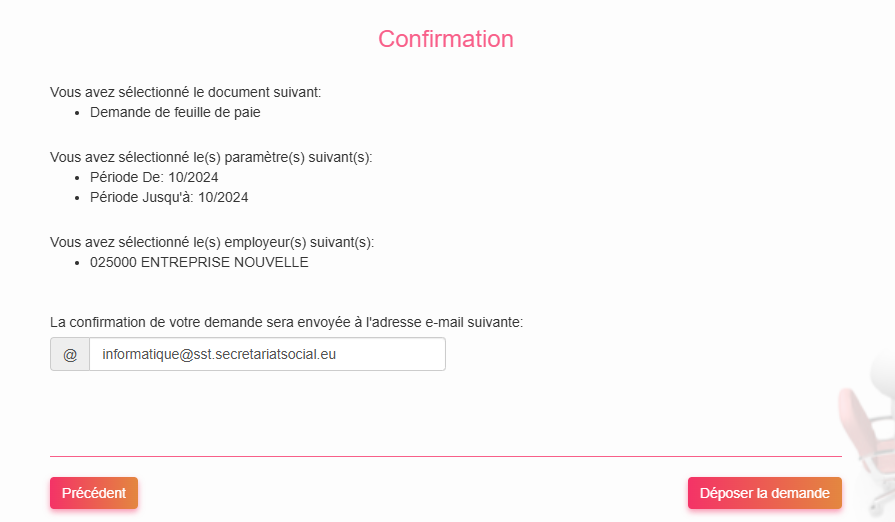The width and height of the screenshot is (895, 522).
Task: Click the pink horizontal separator line
Action: [446, 456]
